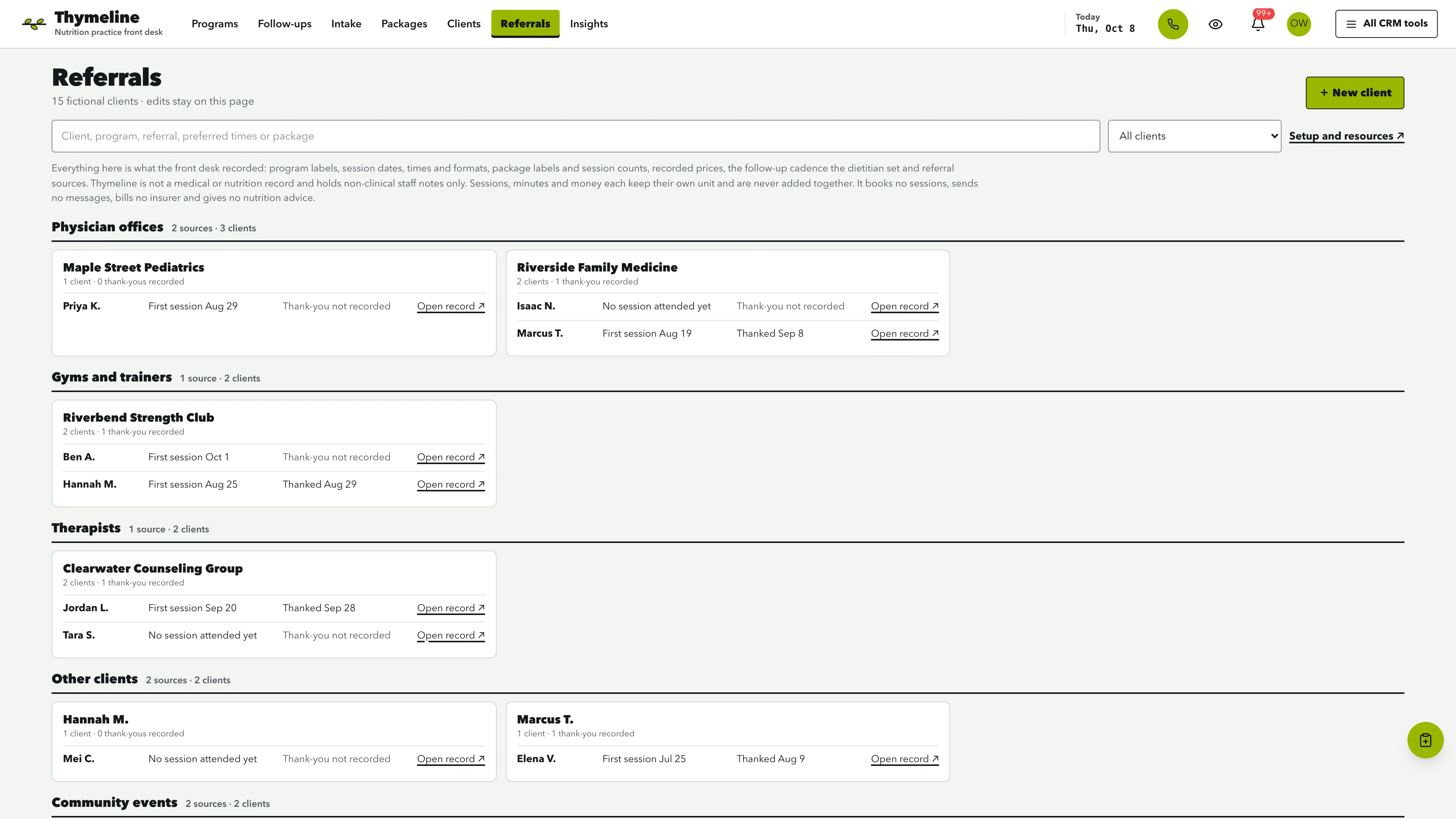1456x819 pixels.
Task: Go to the Packages tab
Action: click(404, 24)
